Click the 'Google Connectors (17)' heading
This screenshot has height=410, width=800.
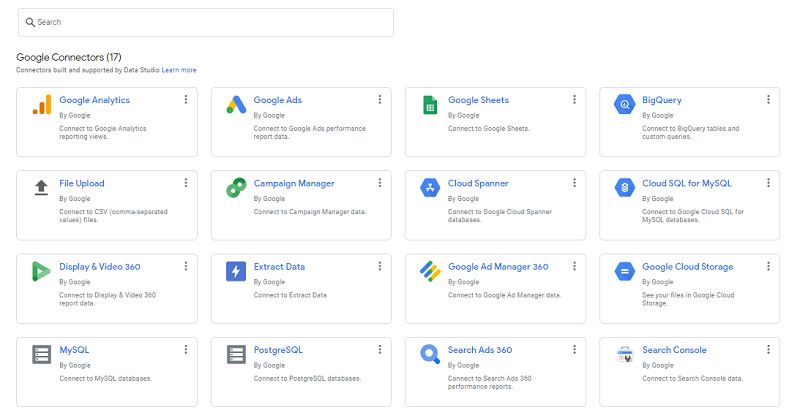(x=69, y=57)
